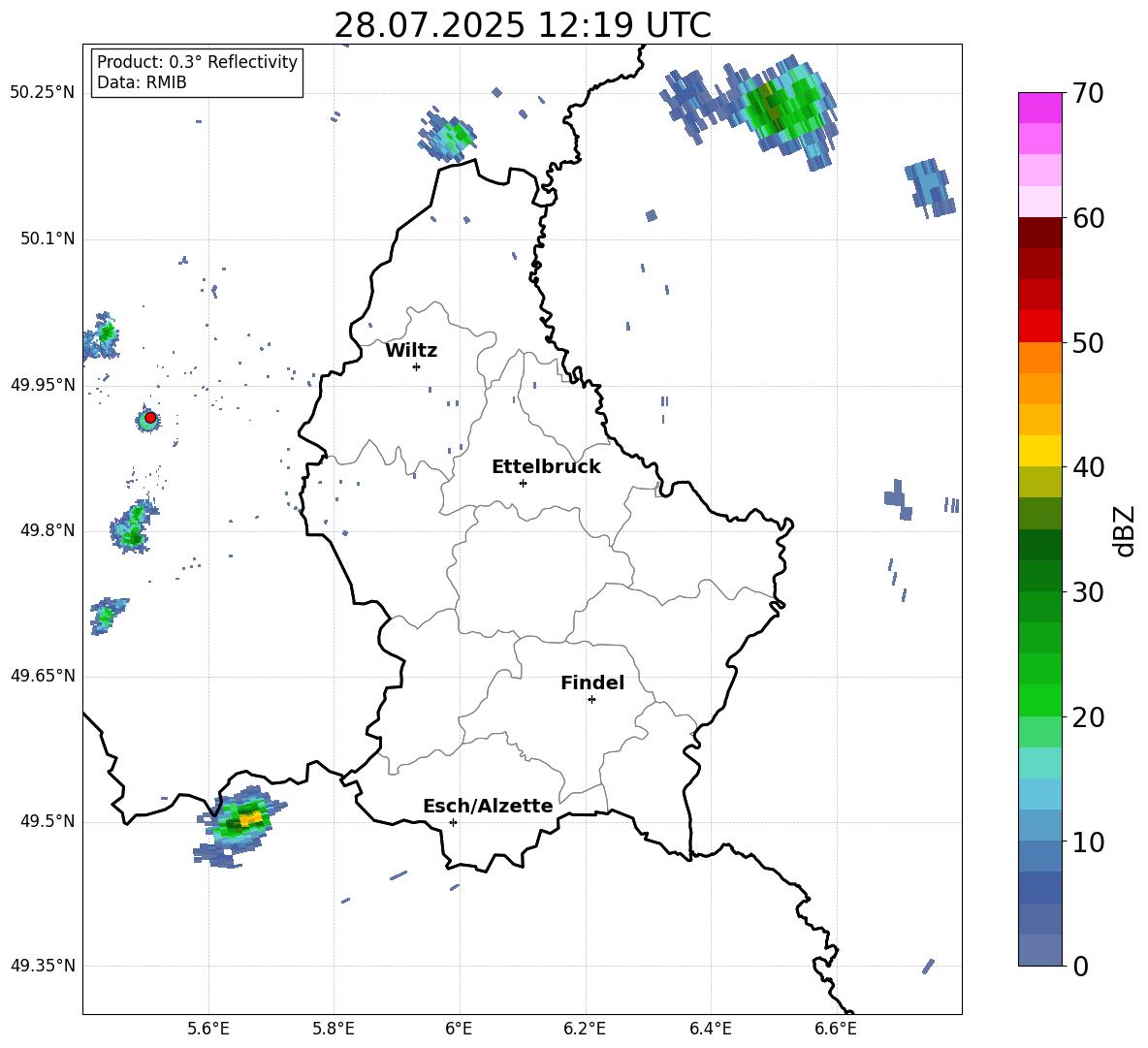The width and height of the screenshot is (1148, 1048).
Task: Click the orange colorbar segment below 50
Action: (x=1040, y=358)
